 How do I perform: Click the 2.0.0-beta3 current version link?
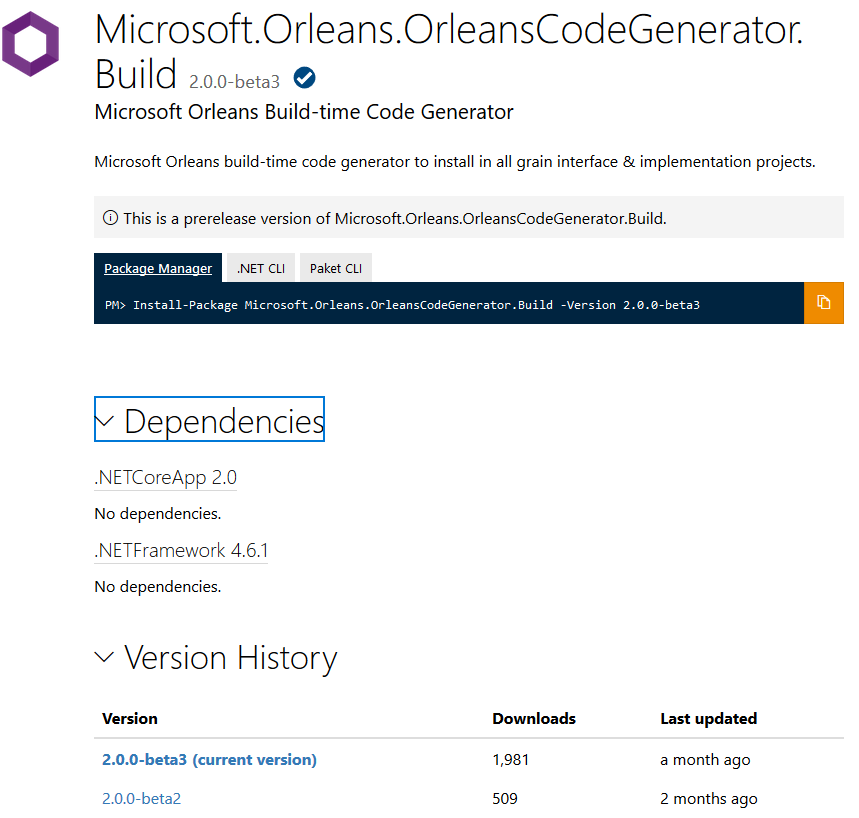click(208, 759)
